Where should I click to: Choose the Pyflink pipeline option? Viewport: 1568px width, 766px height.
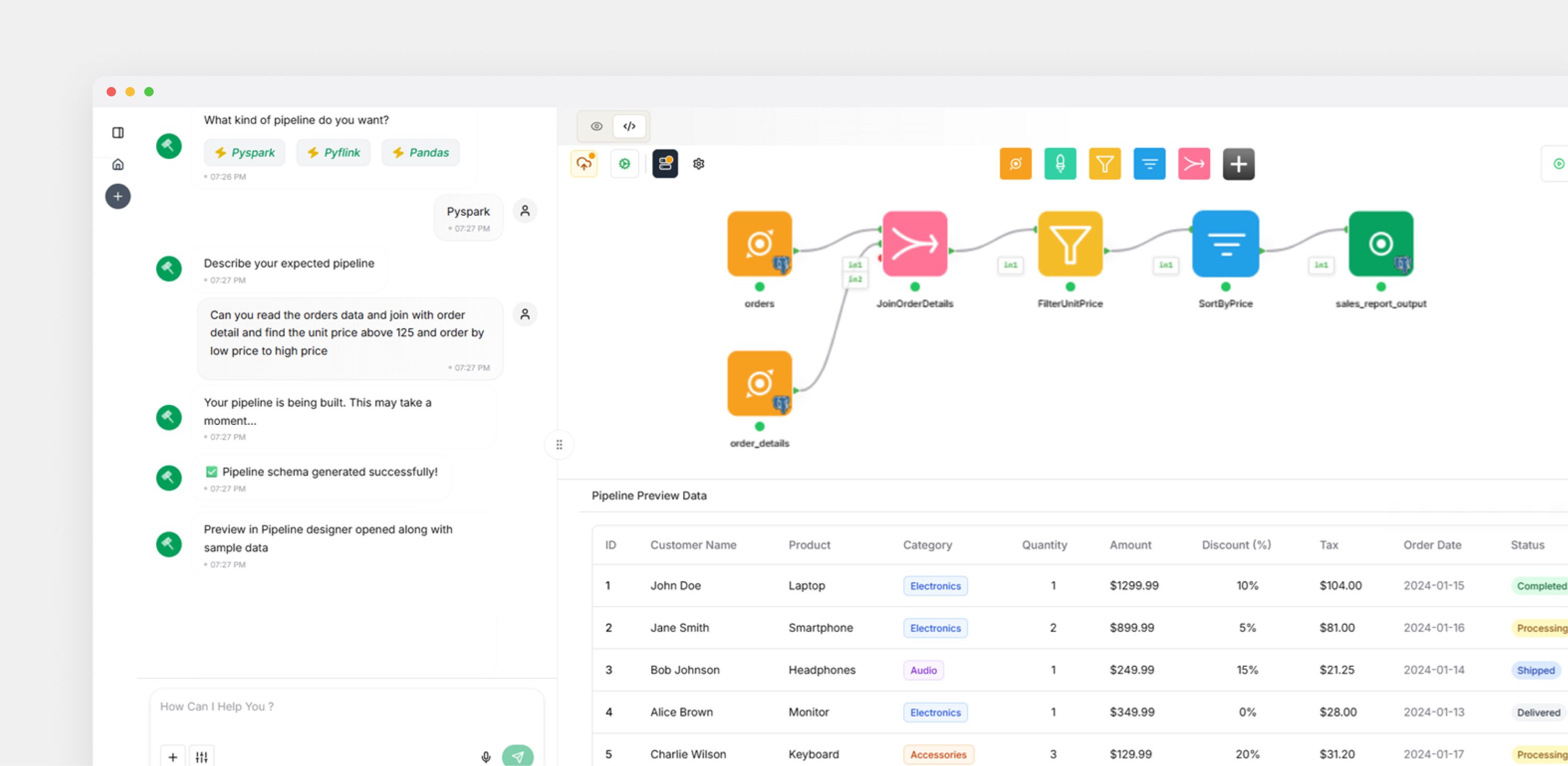click(333, 153)
